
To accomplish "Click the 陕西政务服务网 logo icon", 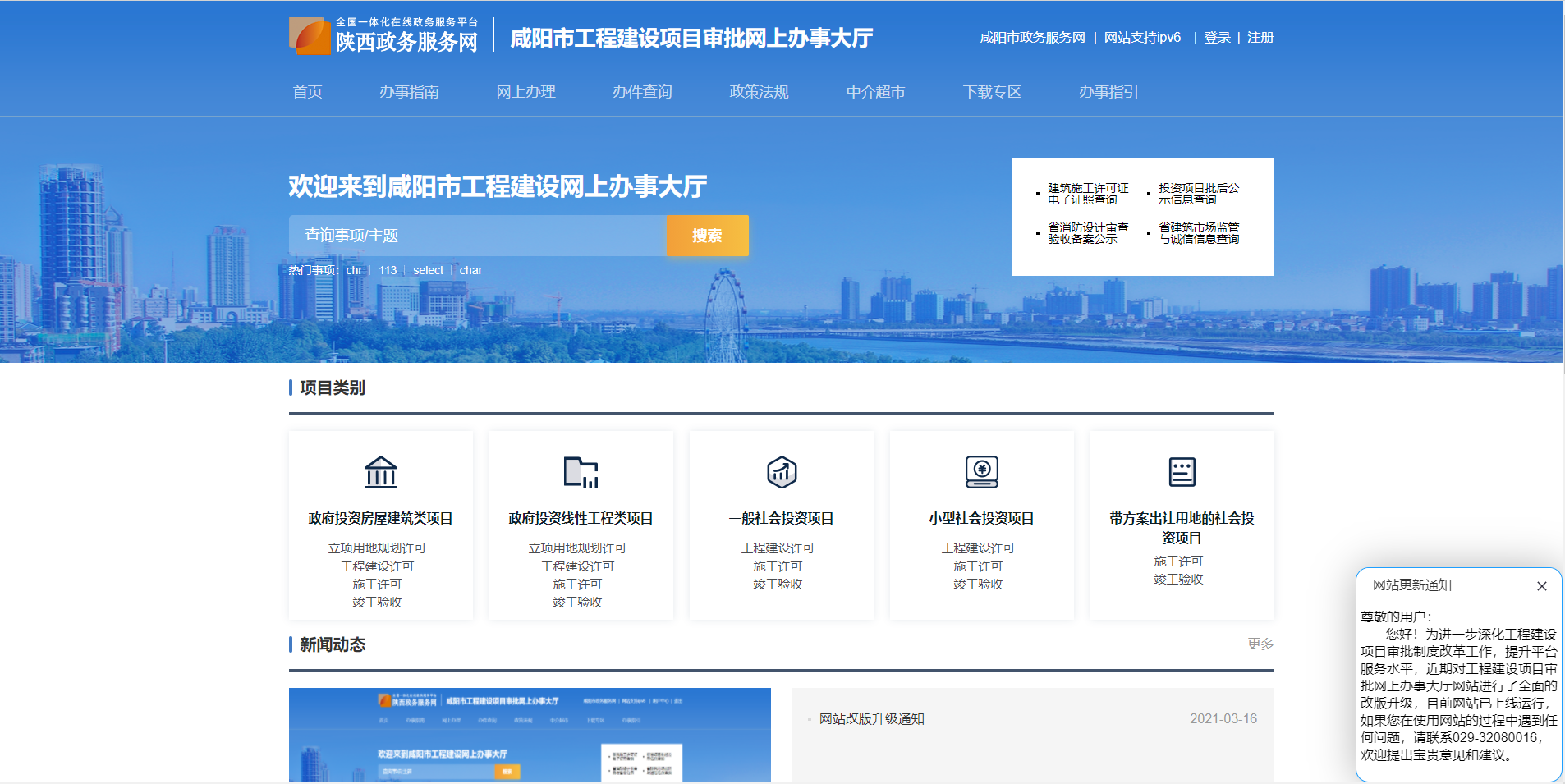I will [310, 36].
